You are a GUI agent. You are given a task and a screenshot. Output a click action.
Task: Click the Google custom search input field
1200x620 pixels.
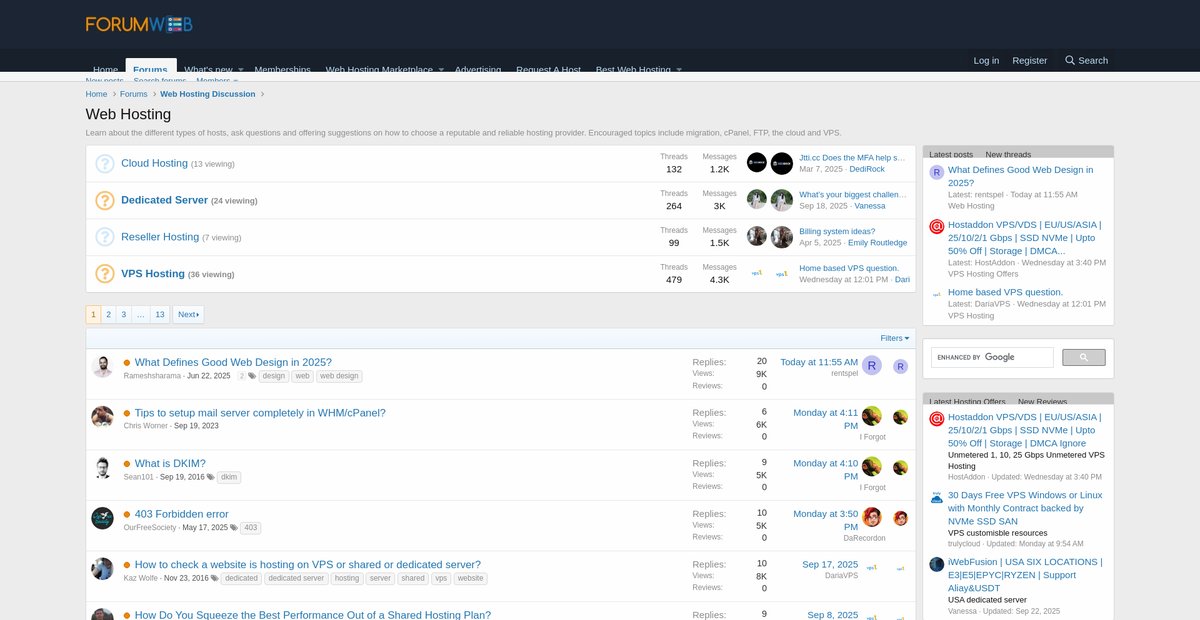tap(992, 357)
